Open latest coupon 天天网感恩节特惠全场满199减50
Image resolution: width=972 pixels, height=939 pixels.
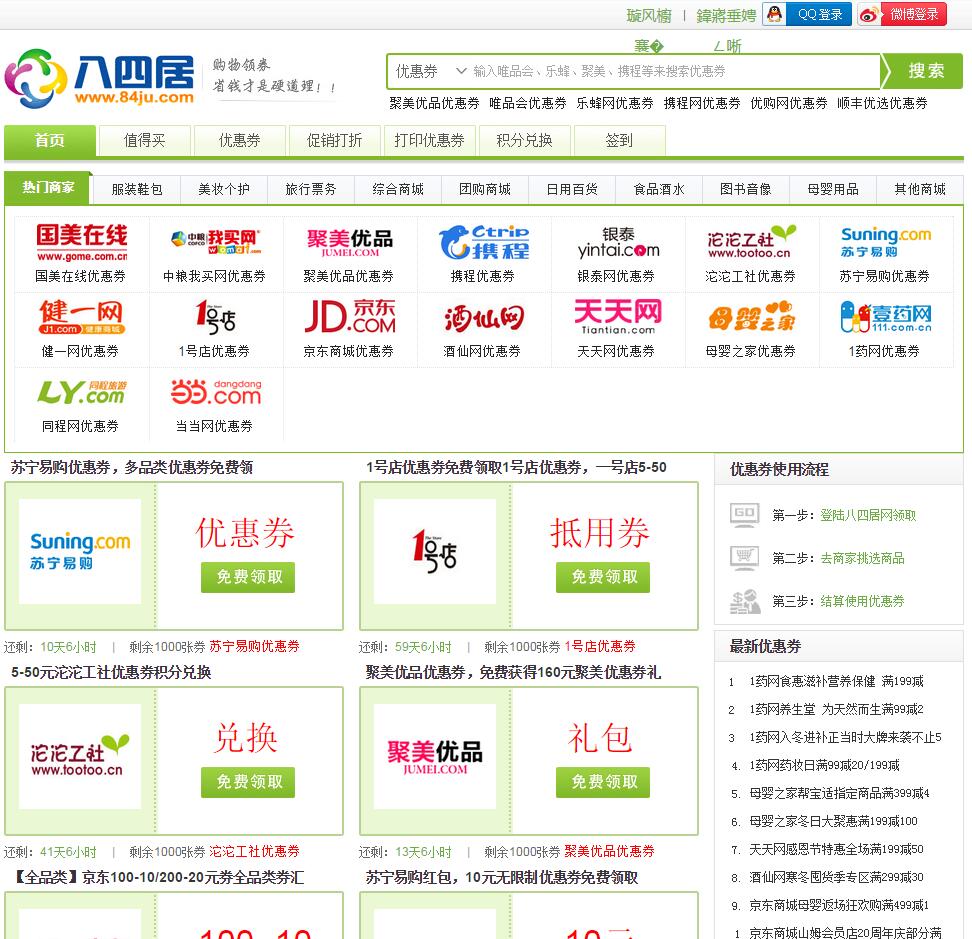pyautogui.click(x=836, y=849)
